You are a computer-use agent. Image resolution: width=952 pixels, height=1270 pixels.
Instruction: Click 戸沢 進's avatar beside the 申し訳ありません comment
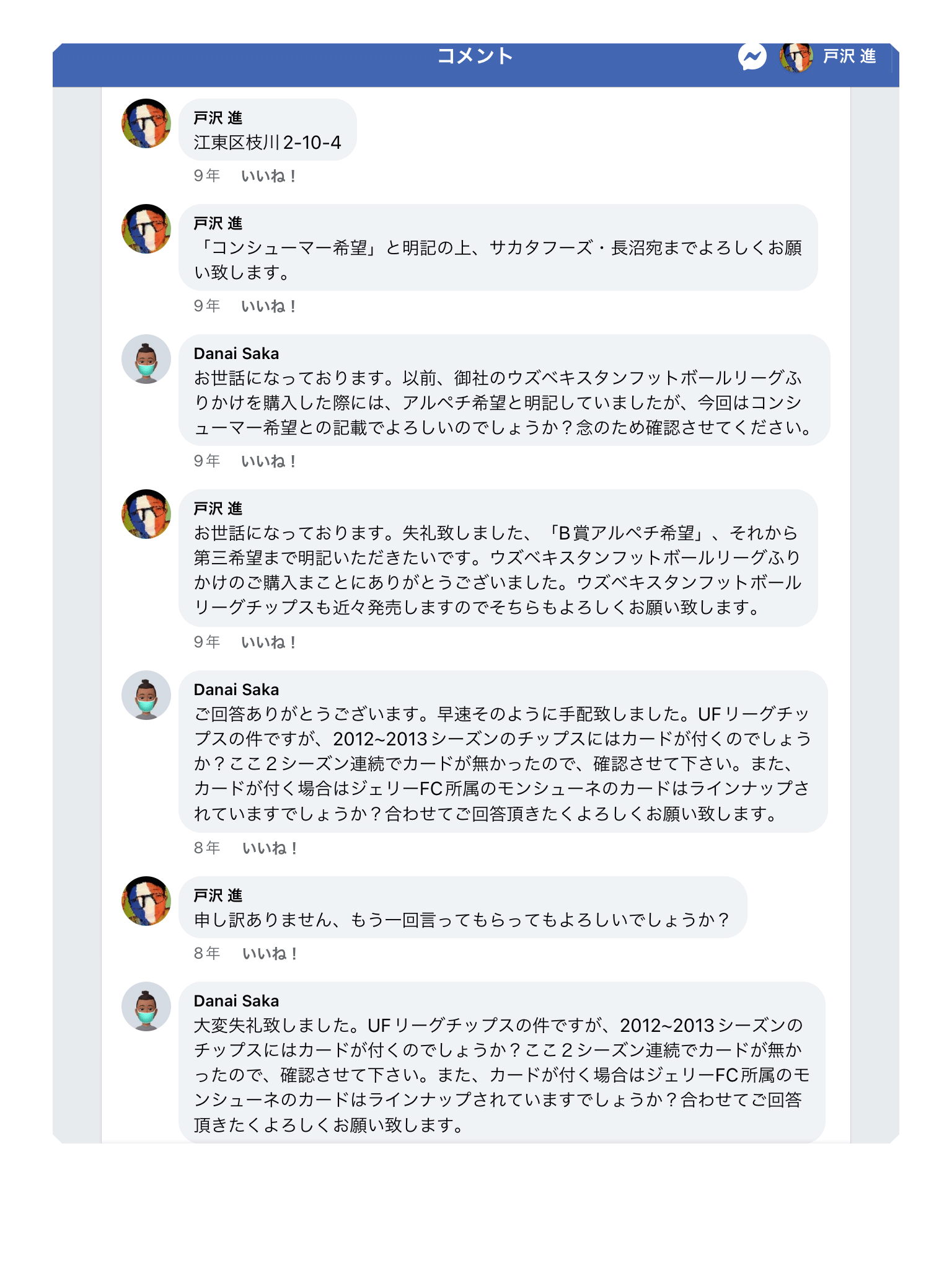coord(146,901)
